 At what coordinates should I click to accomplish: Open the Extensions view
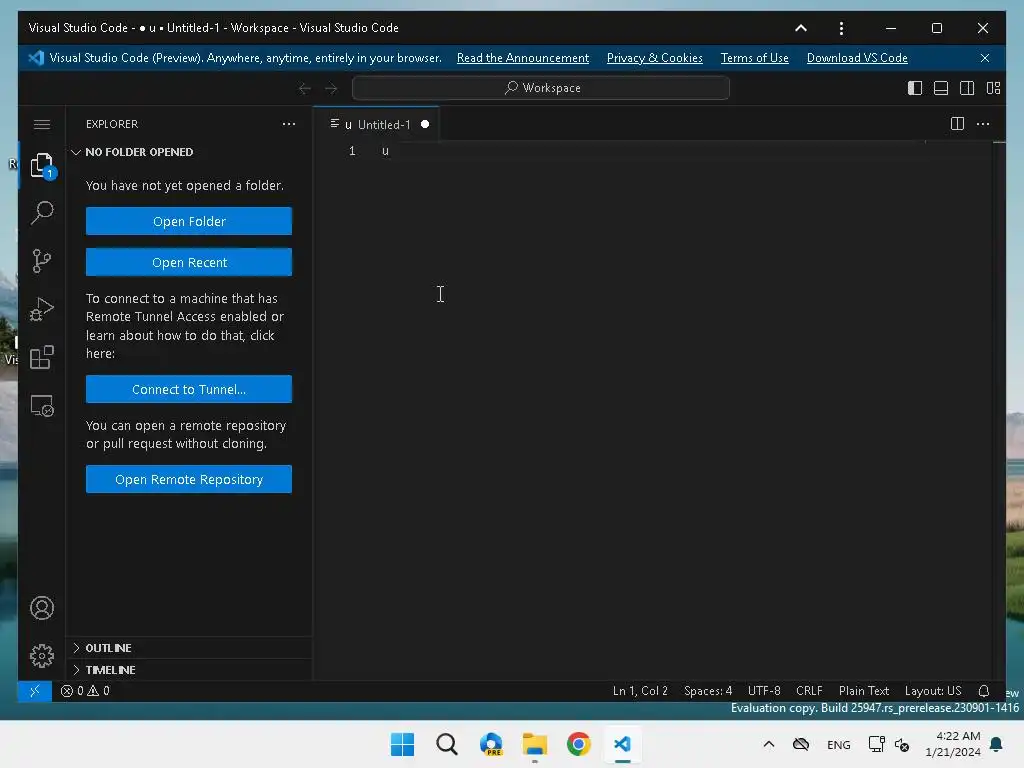(42, 357)
